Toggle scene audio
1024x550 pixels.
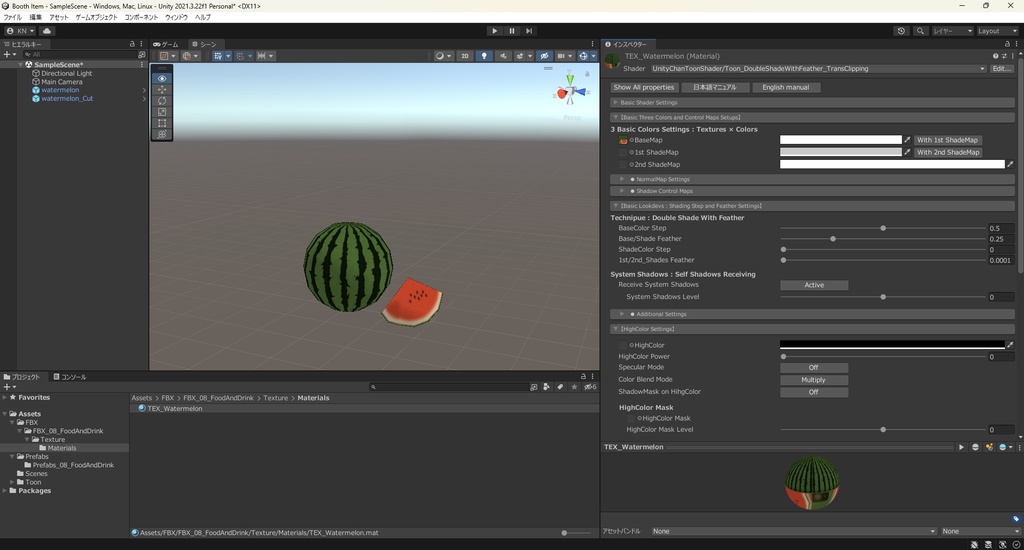click(503, 56)
